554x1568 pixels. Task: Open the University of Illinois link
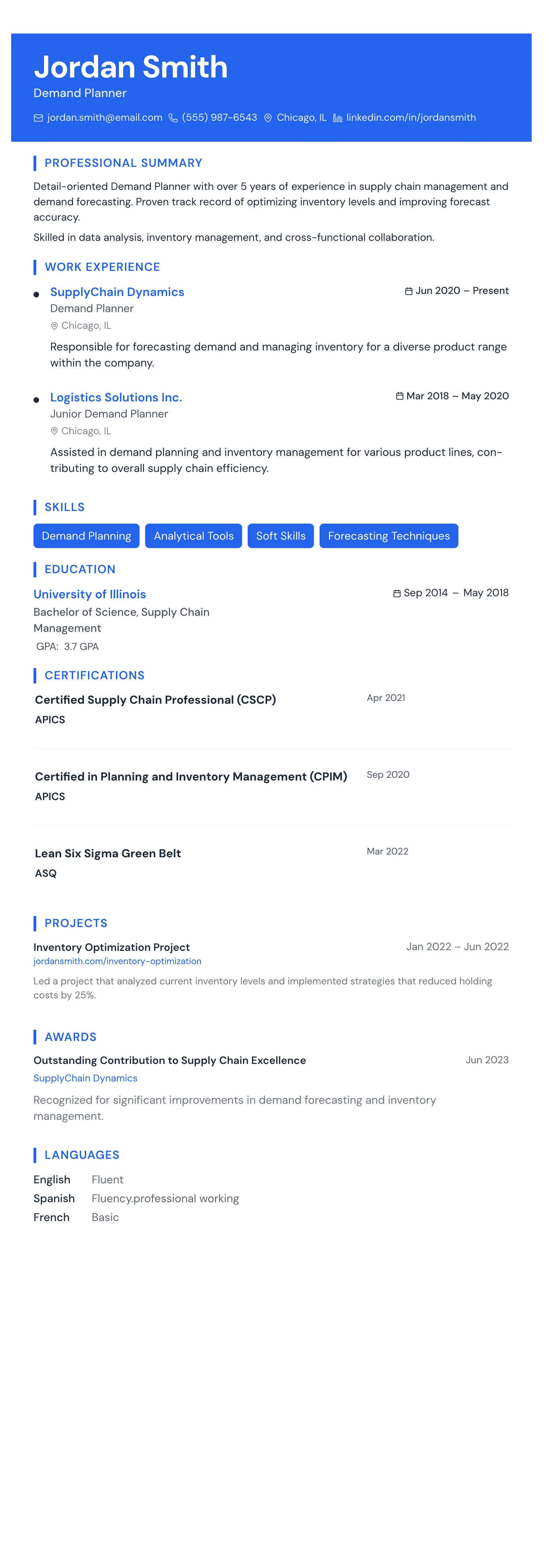90,594
